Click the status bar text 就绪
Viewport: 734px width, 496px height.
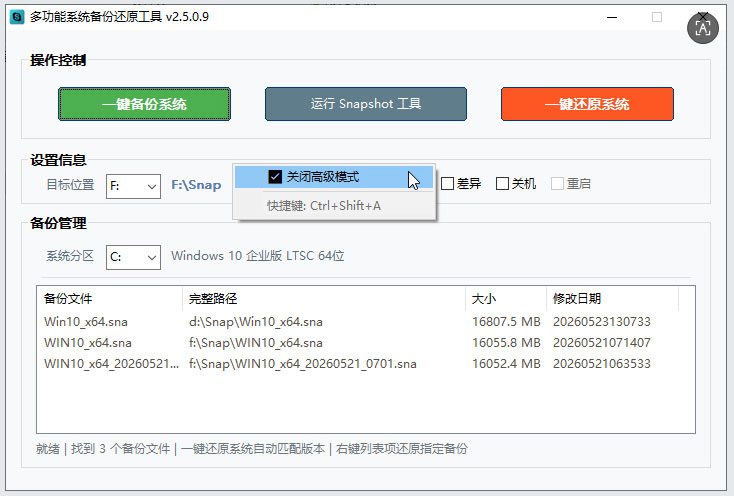(48, 449)
